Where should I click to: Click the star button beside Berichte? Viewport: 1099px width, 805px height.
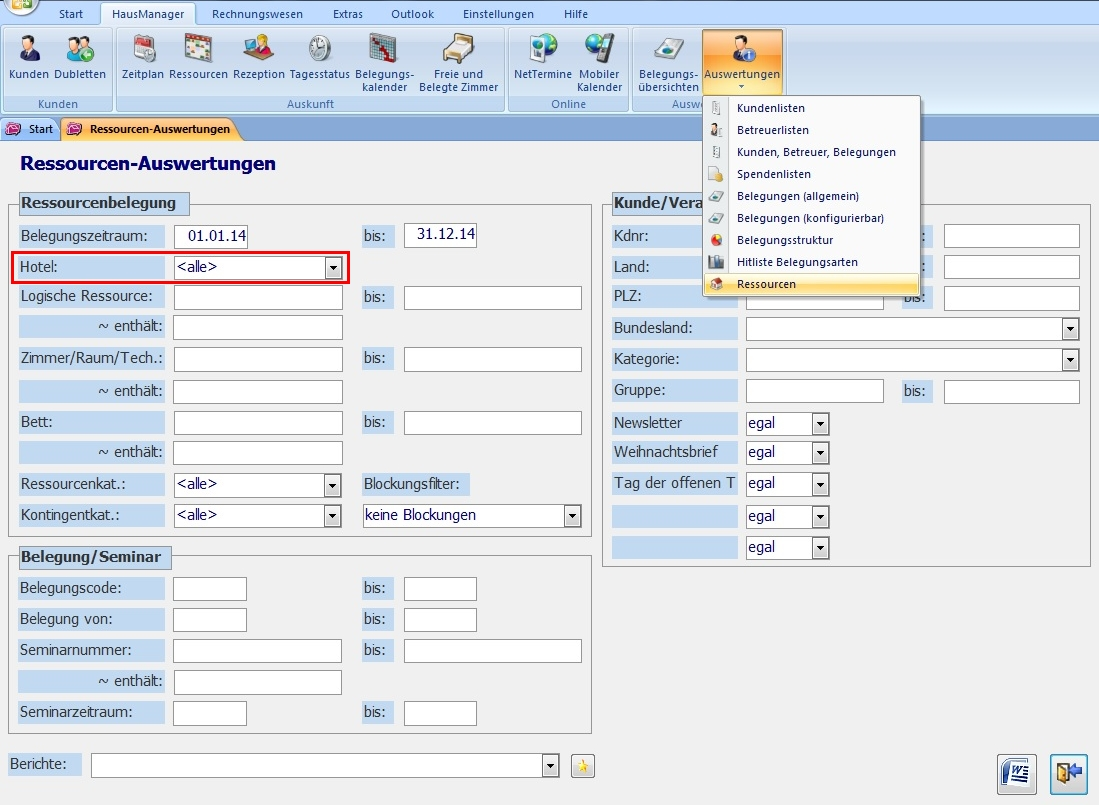(x=582, y=766)
